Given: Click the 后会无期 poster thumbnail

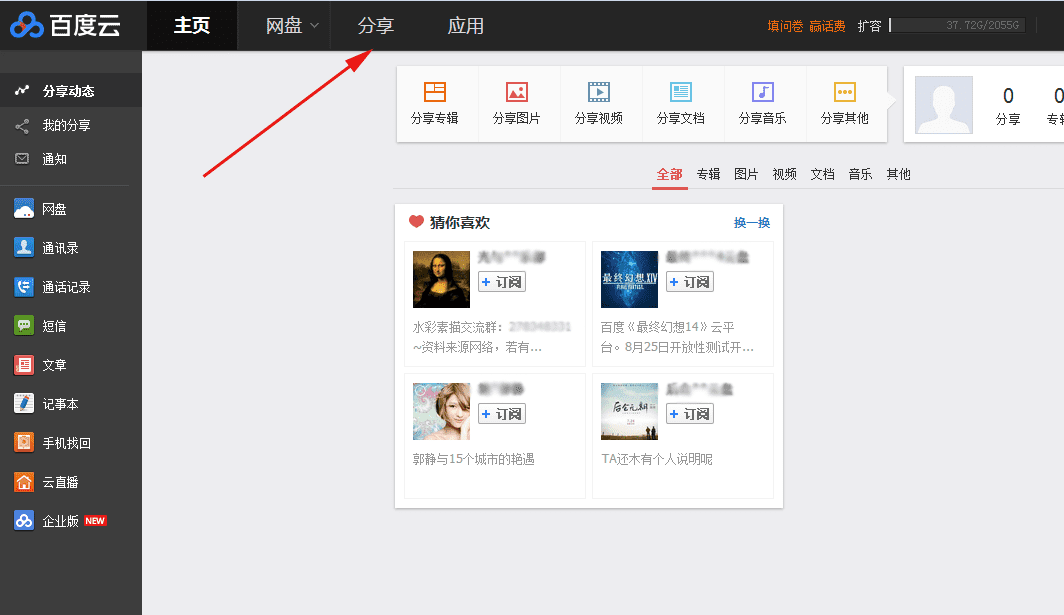Looking at the screenshot, I should (x=629, y=411).
